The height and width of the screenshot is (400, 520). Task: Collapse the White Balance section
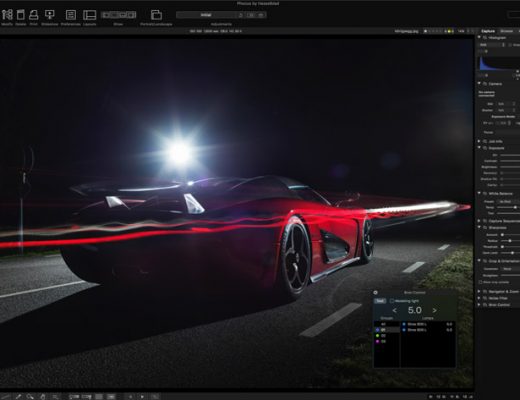(x=479, y=193)
